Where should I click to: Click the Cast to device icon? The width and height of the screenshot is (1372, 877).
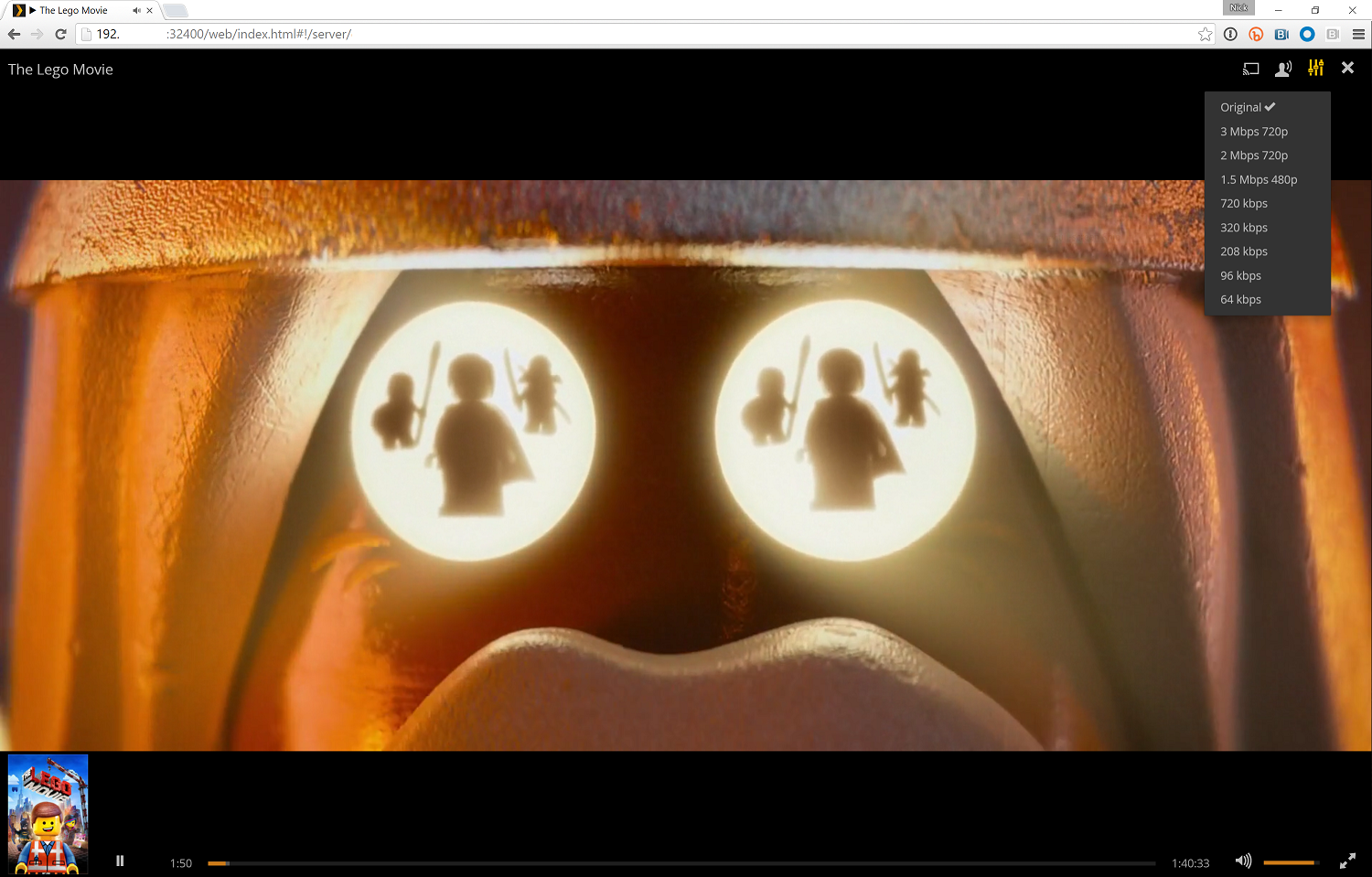[1250, 69]
